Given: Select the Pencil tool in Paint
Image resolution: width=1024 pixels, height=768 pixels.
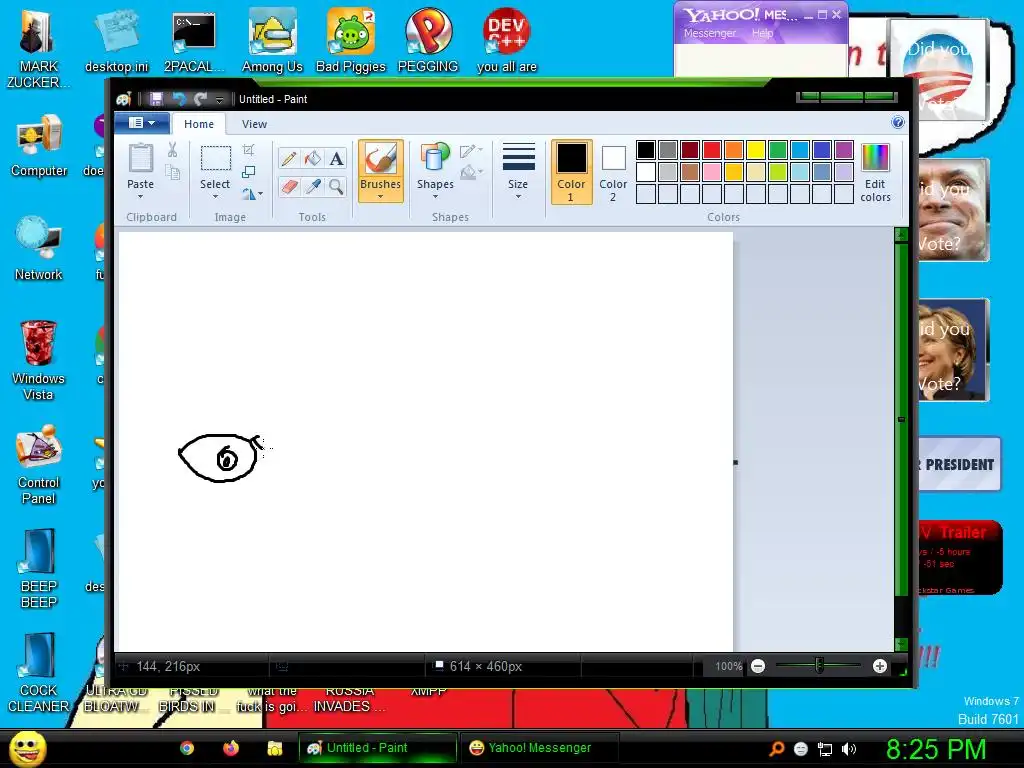Looking at the screenshot, I should pyautogui.click(x=289, y=159).
